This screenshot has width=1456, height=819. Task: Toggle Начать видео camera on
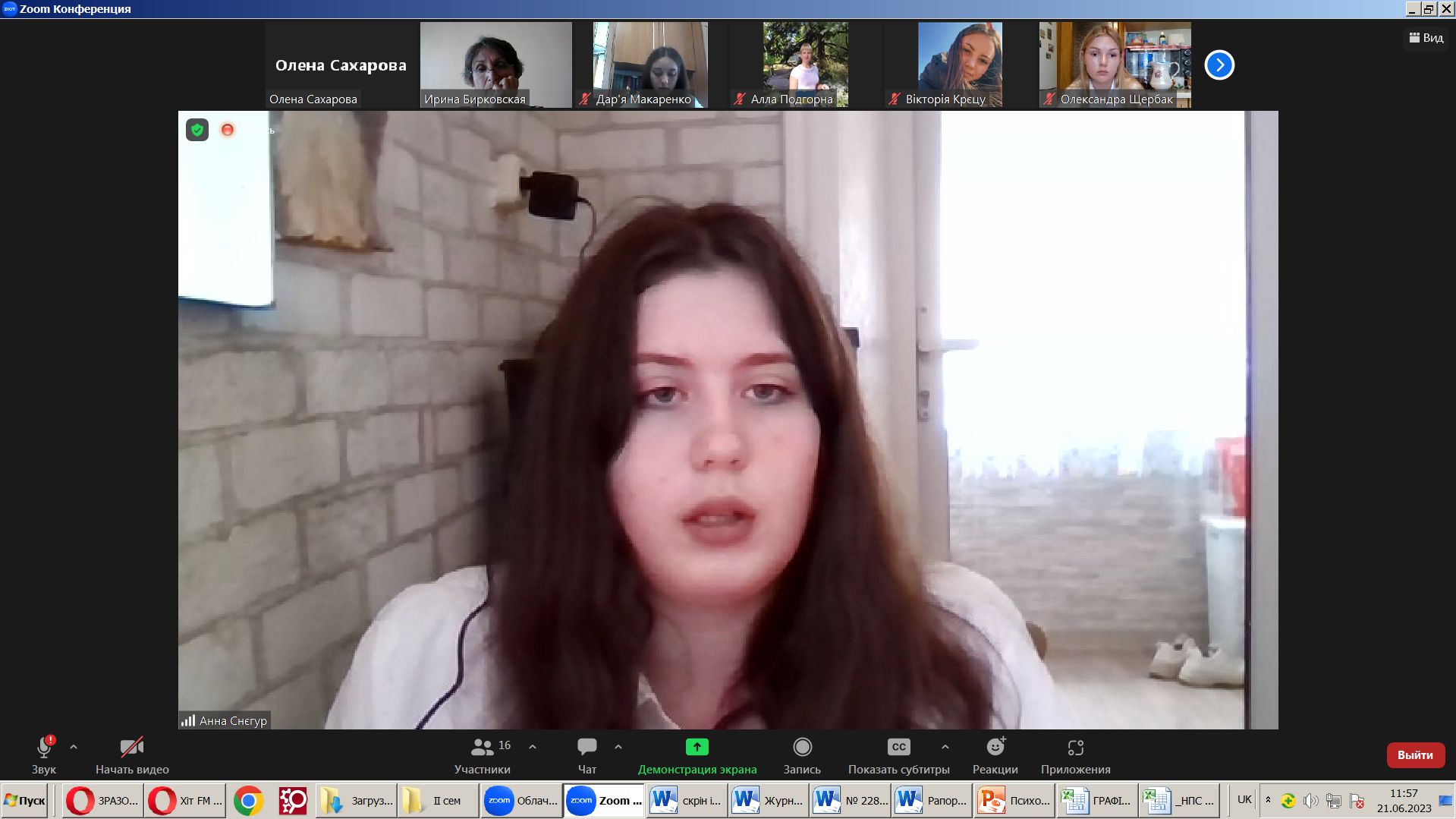(x=132, y=755)
